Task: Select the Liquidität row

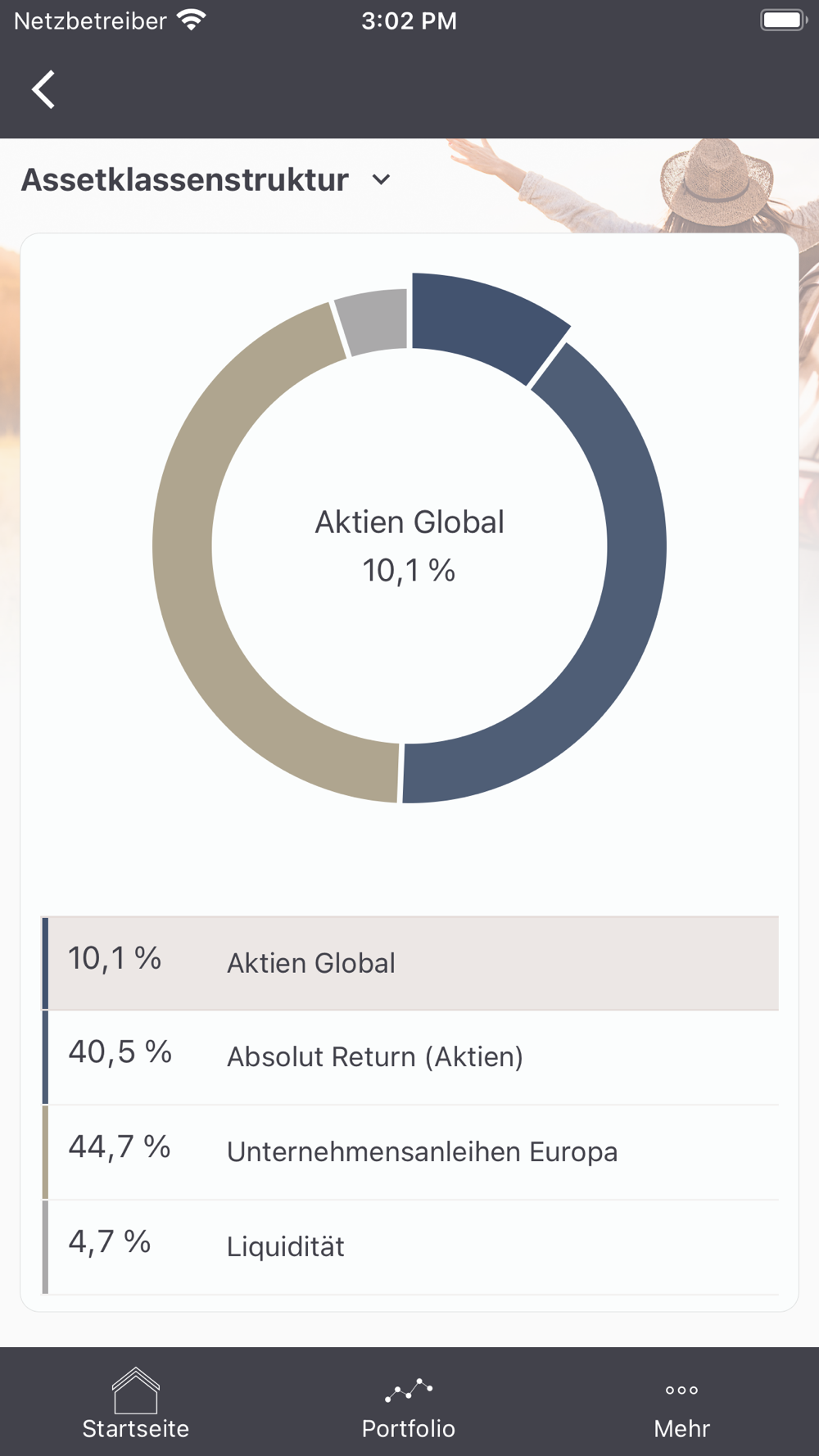Action: click(409, 1247)
